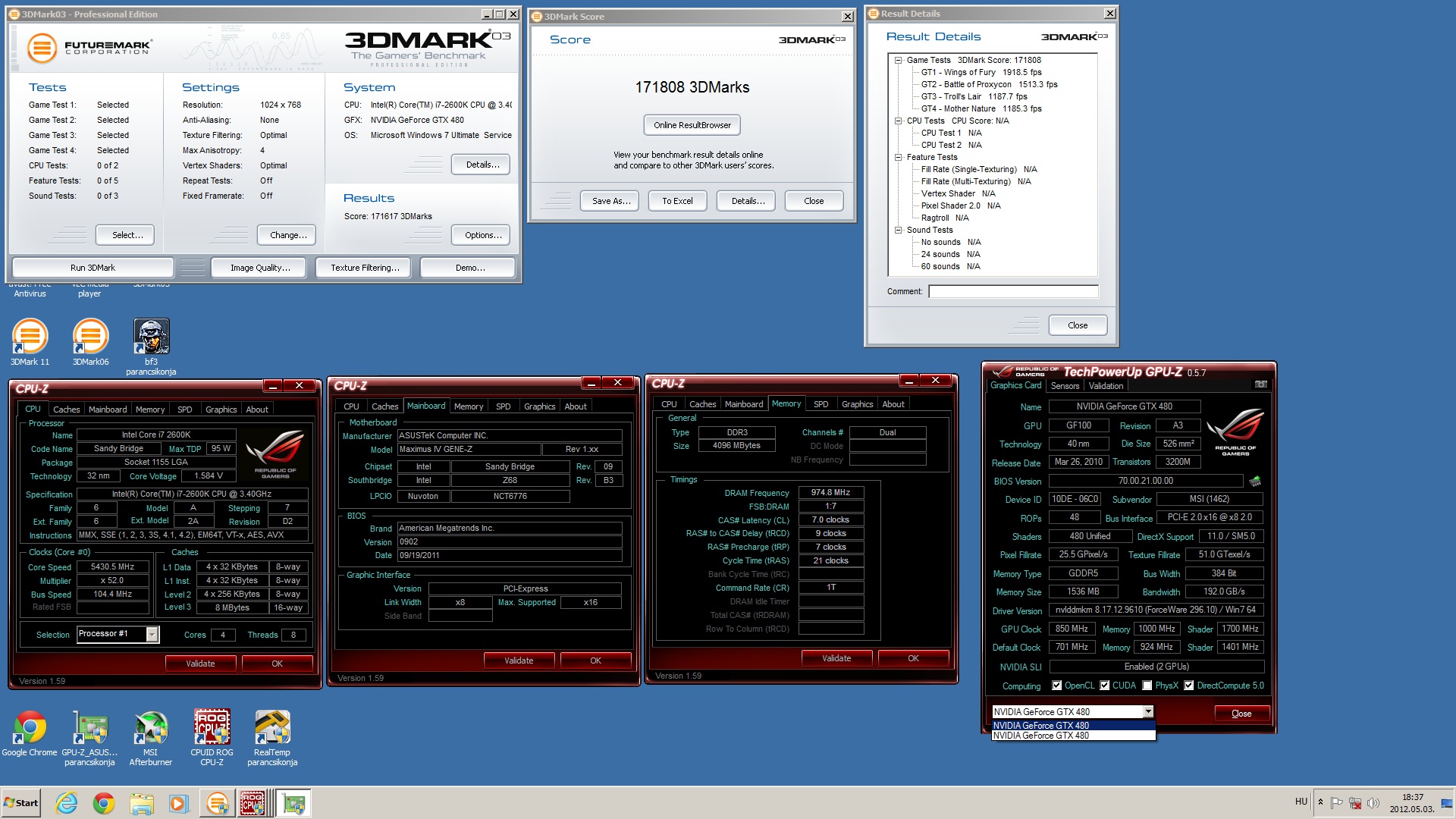Open the SPD tab in Mainboard CPU-Z window
The height and width of the screenshot is (819, 1456).
coord(503,406)
